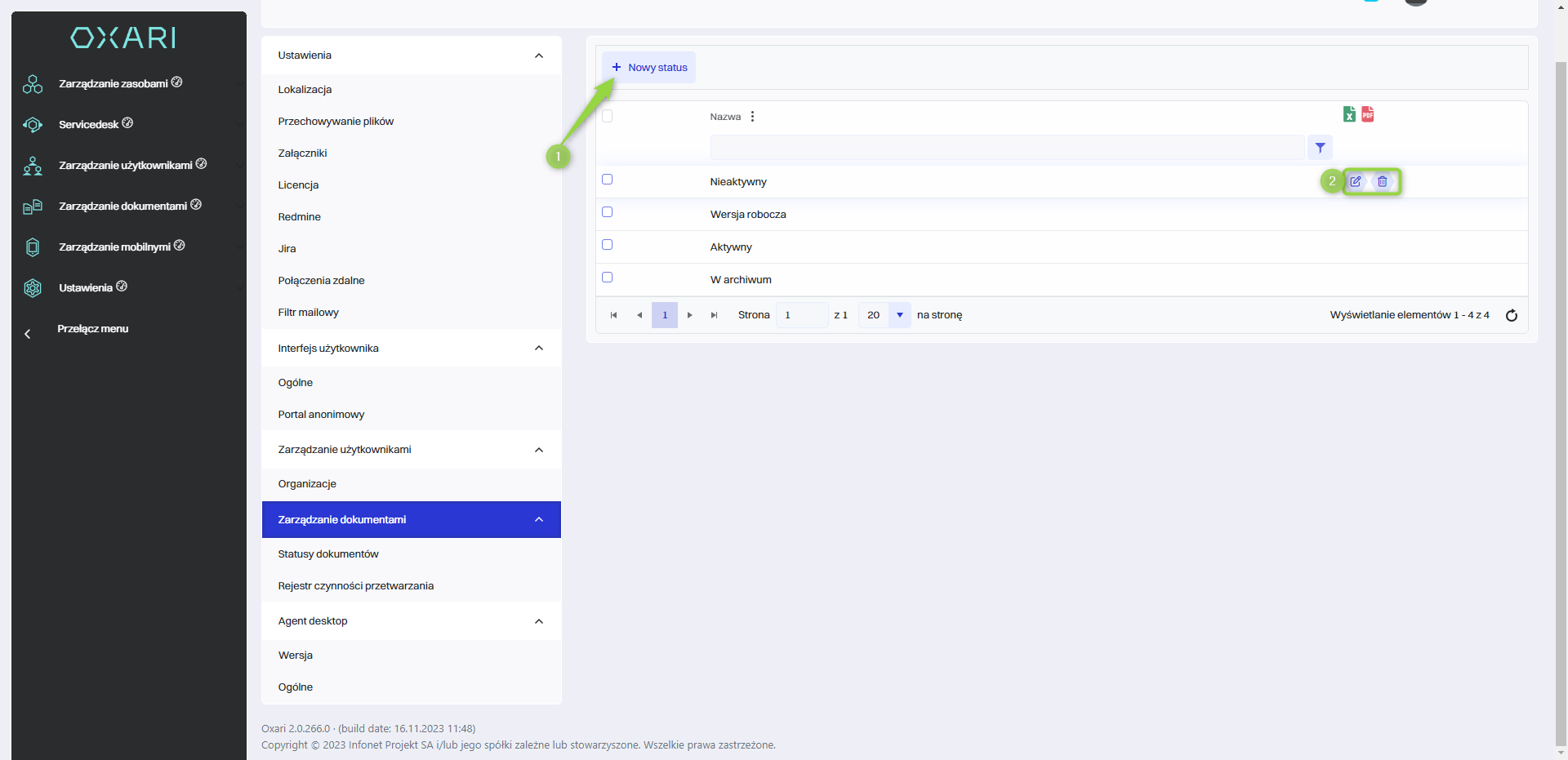Edit the Nieaktywny status
1568x760 pixels.
[x=1356, y=182]
